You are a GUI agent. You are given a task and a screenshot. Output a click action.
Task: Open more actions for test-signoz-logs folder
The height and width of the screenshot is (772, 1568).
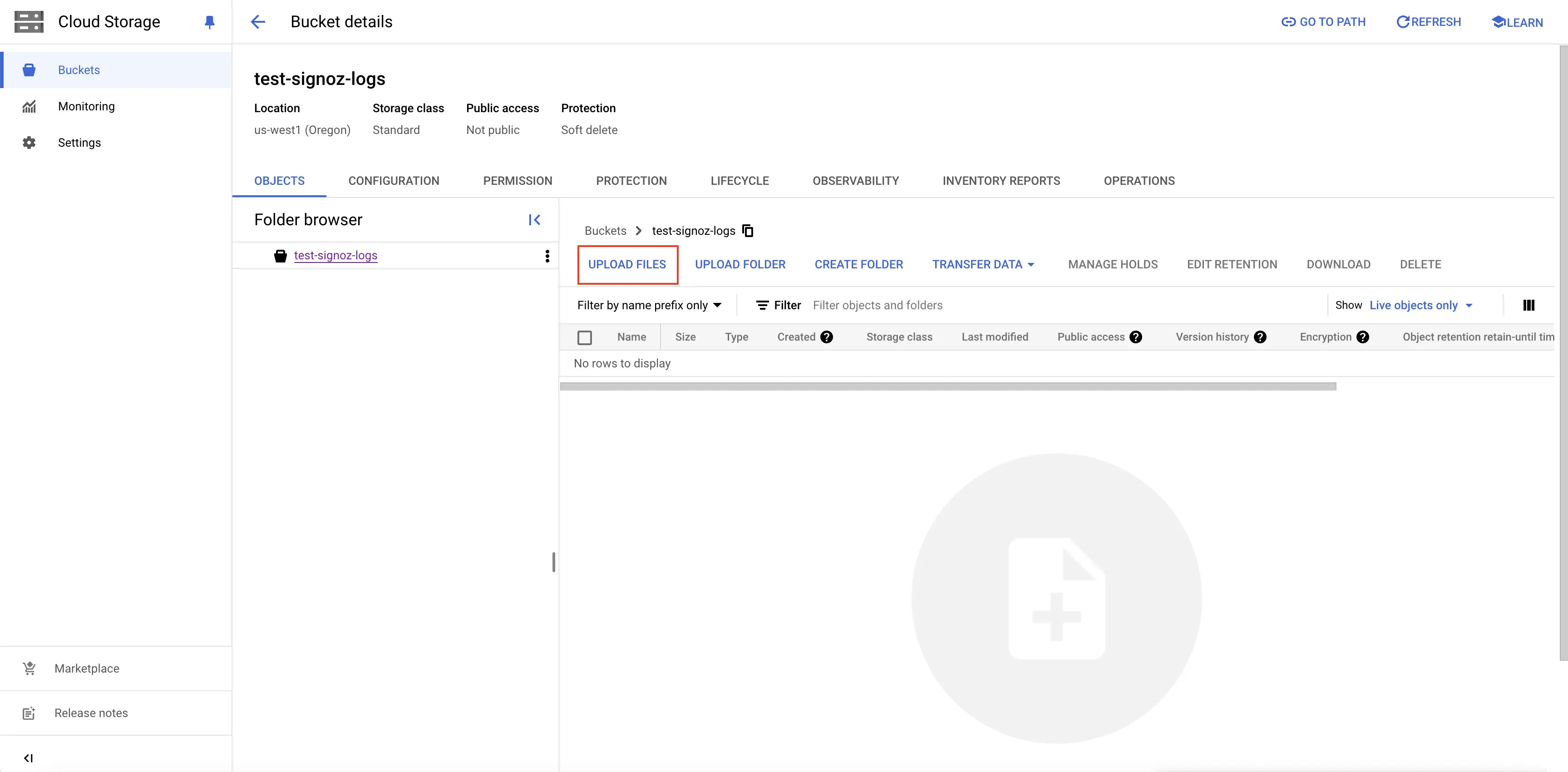tap(547, 256)
